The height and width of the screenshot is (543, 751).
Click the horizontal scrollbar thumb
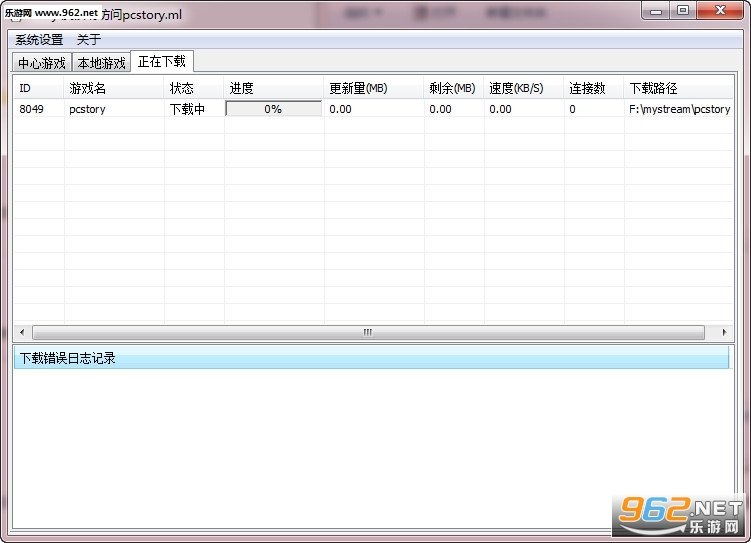(368, 332)
